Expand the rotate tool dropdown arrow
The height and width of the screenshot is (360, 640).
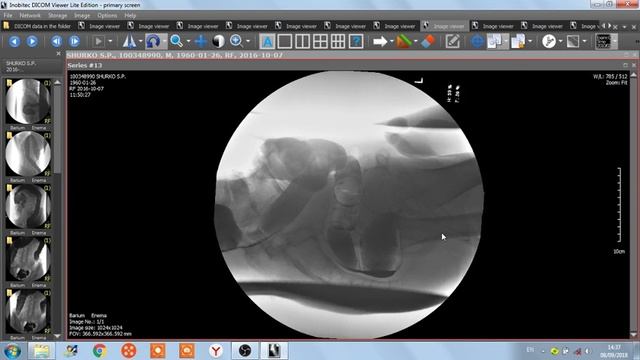164,41
